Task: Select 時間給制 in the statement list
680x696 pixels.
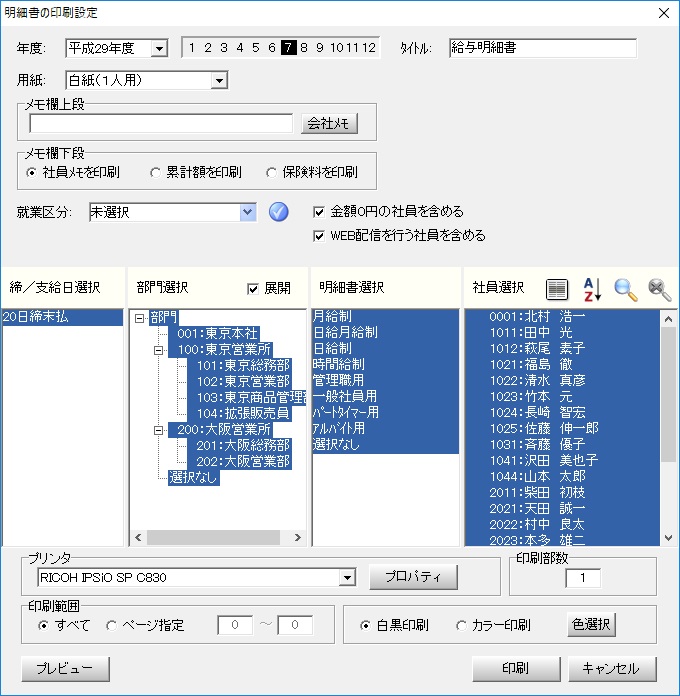Action: [385, 364]
